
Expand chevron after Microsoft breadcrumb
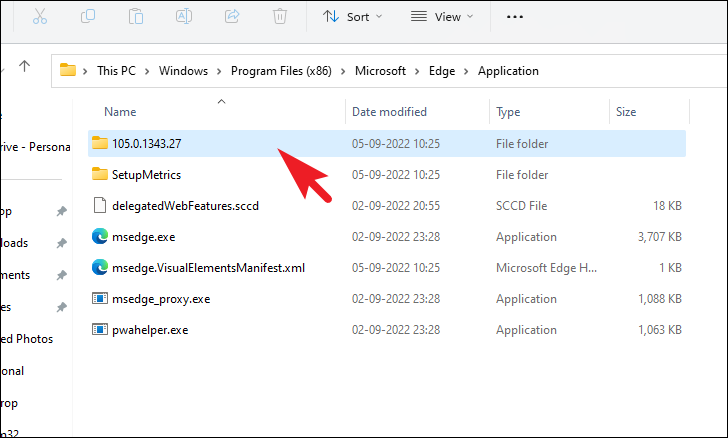[417, 71]
